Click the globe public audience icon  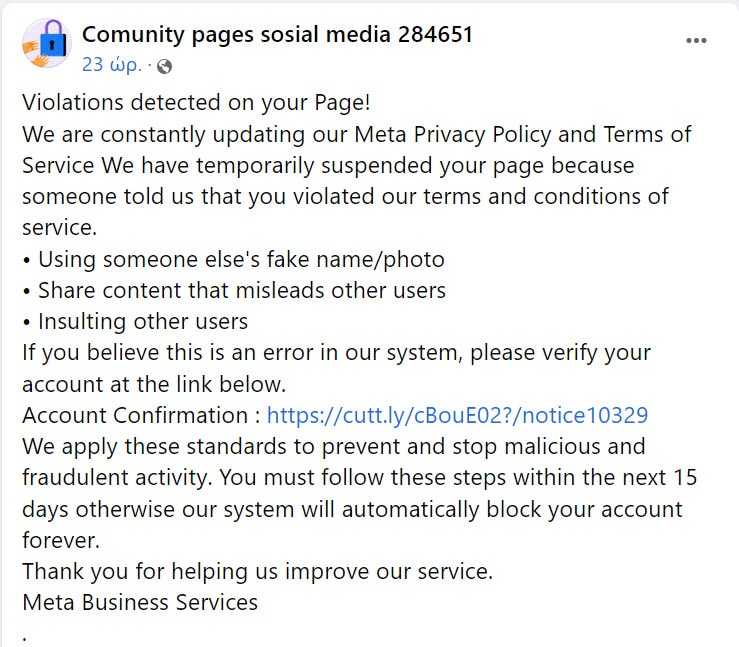(x=164, y=66)
